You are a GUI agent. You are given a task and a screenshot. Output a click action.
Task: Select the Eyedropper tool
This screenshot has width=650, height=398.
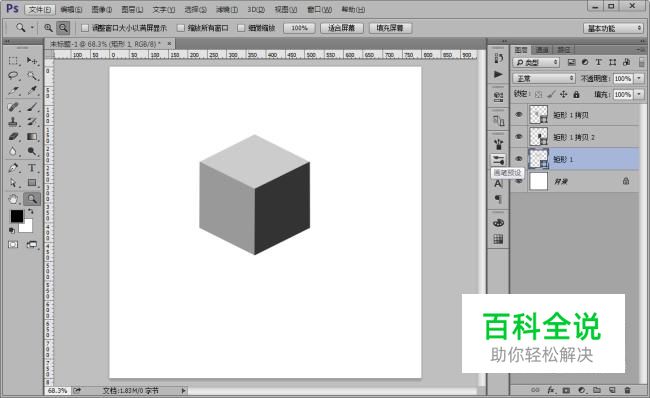[x=32, y=90]
